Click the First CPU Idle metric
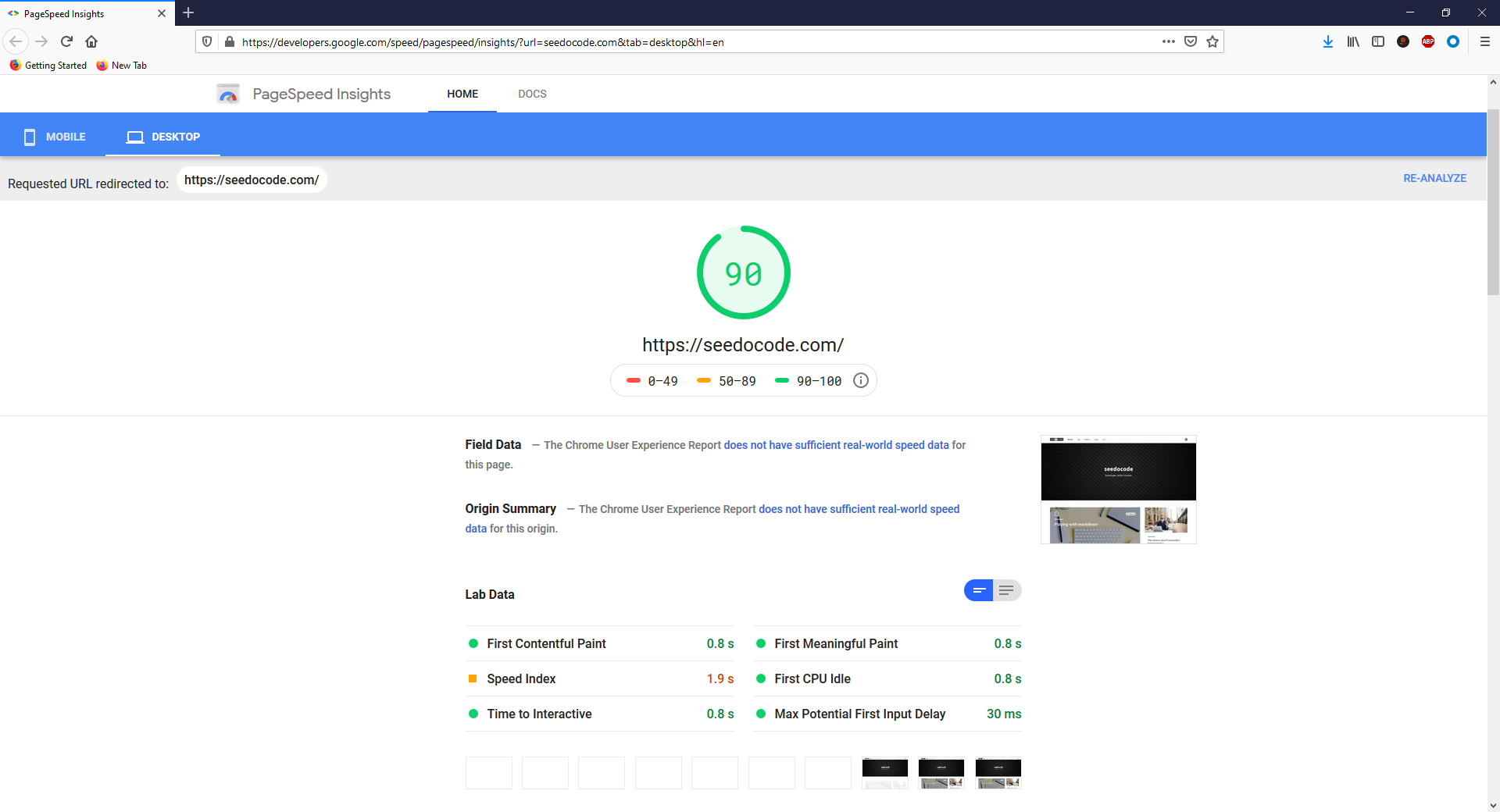 click(x=887, y=678)
